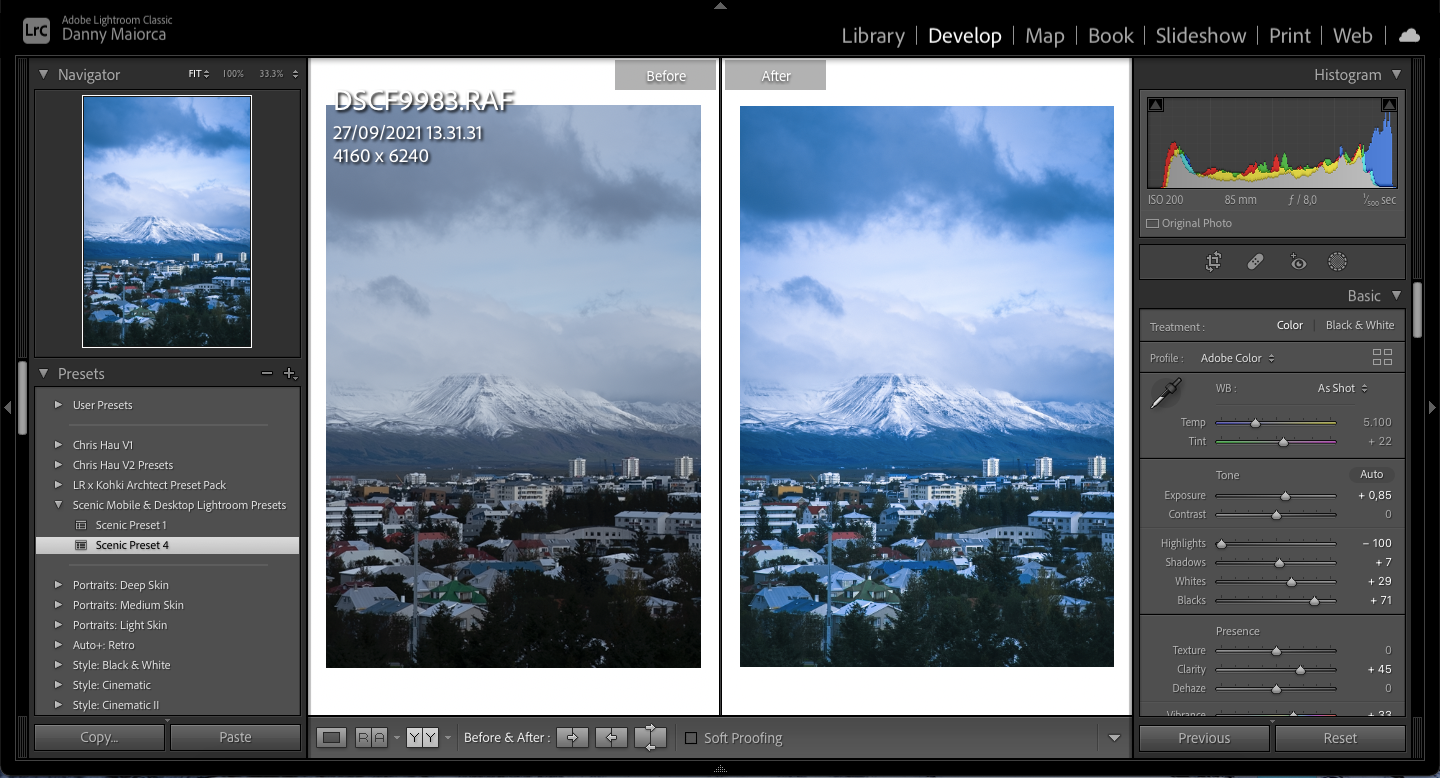The height and width of the screenshot is (778, 1440).
Task: Set treatment to Black & White
Action: [x=1360, y=325]
